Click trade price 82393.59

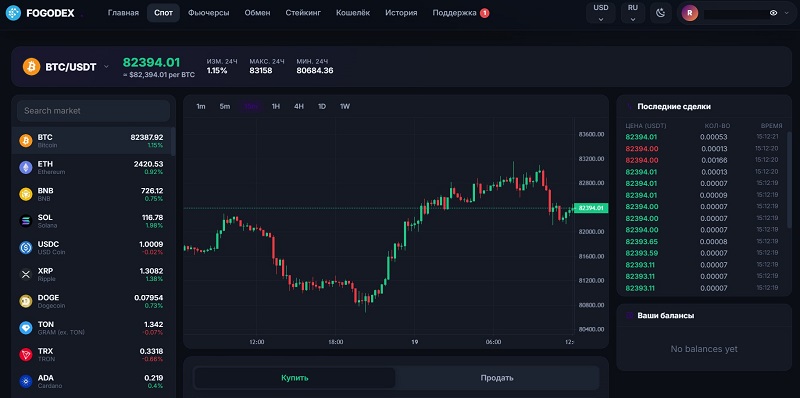pos(641,253)
